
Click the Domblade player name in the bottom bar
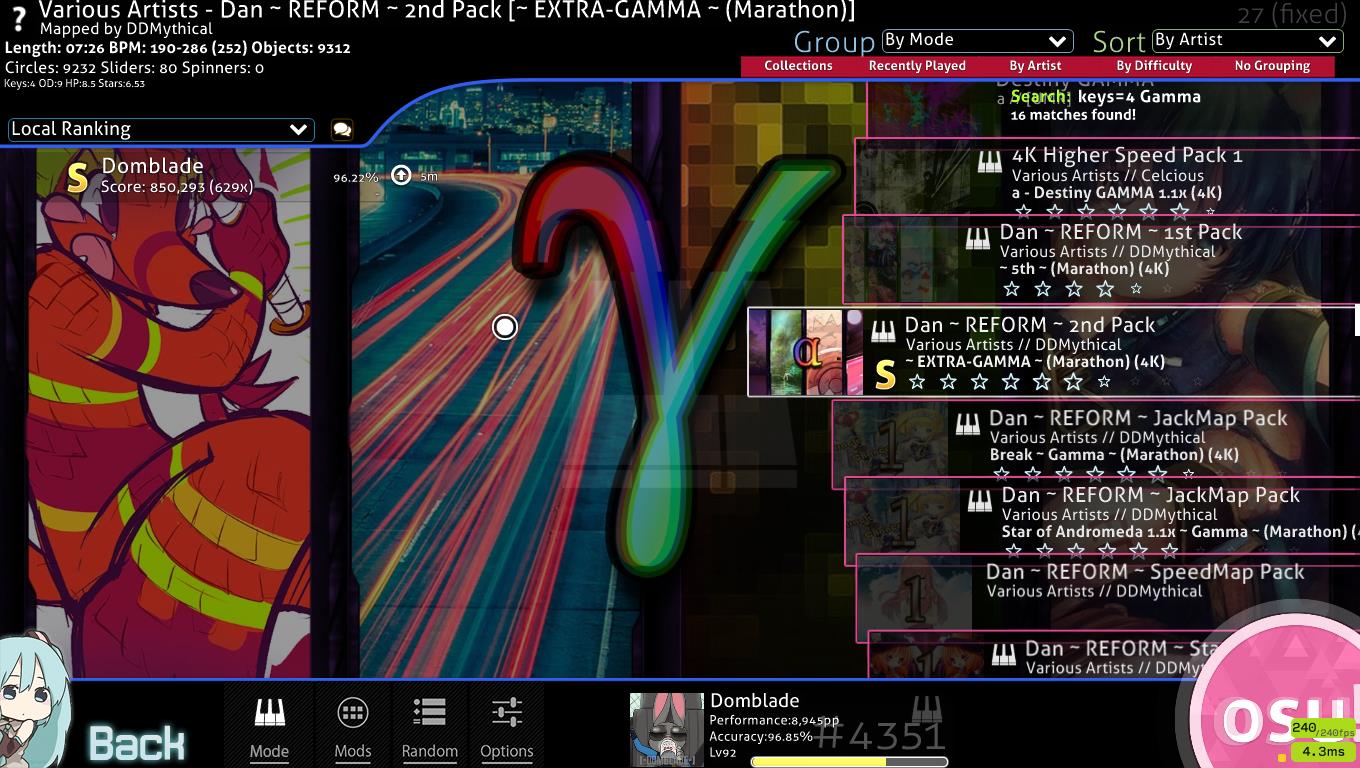(x=754, y=701)
